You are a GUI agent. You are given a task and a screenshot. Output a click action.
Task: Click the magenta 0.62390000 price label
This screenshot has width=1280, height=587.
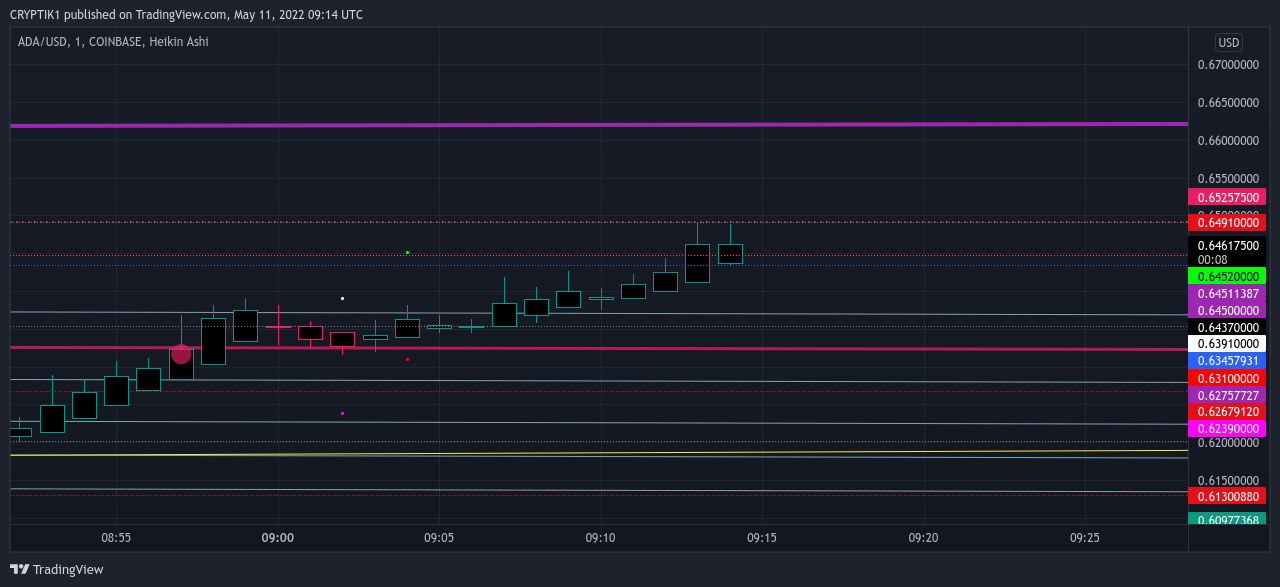[1227, 428]
